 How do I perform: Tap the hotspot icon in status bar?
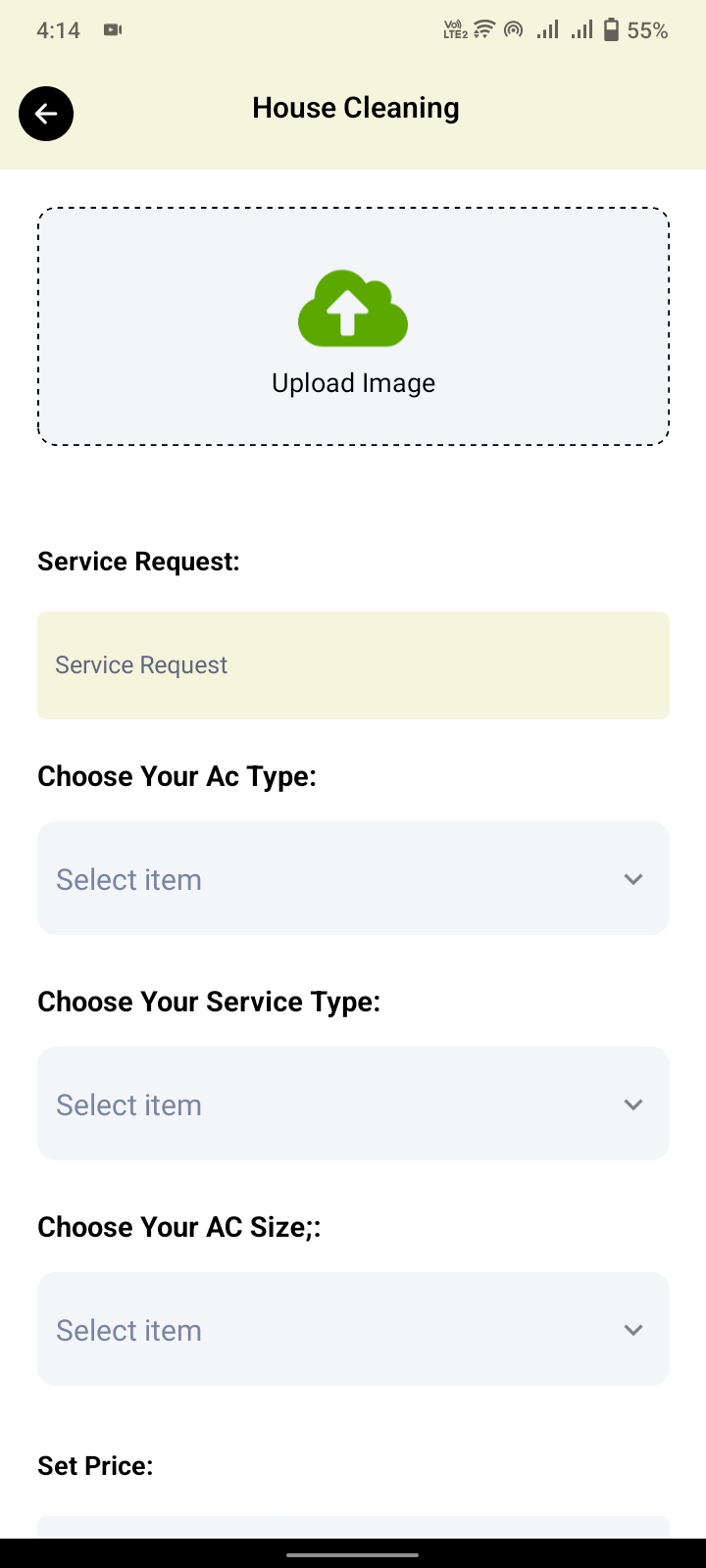[x=513, y=30]
